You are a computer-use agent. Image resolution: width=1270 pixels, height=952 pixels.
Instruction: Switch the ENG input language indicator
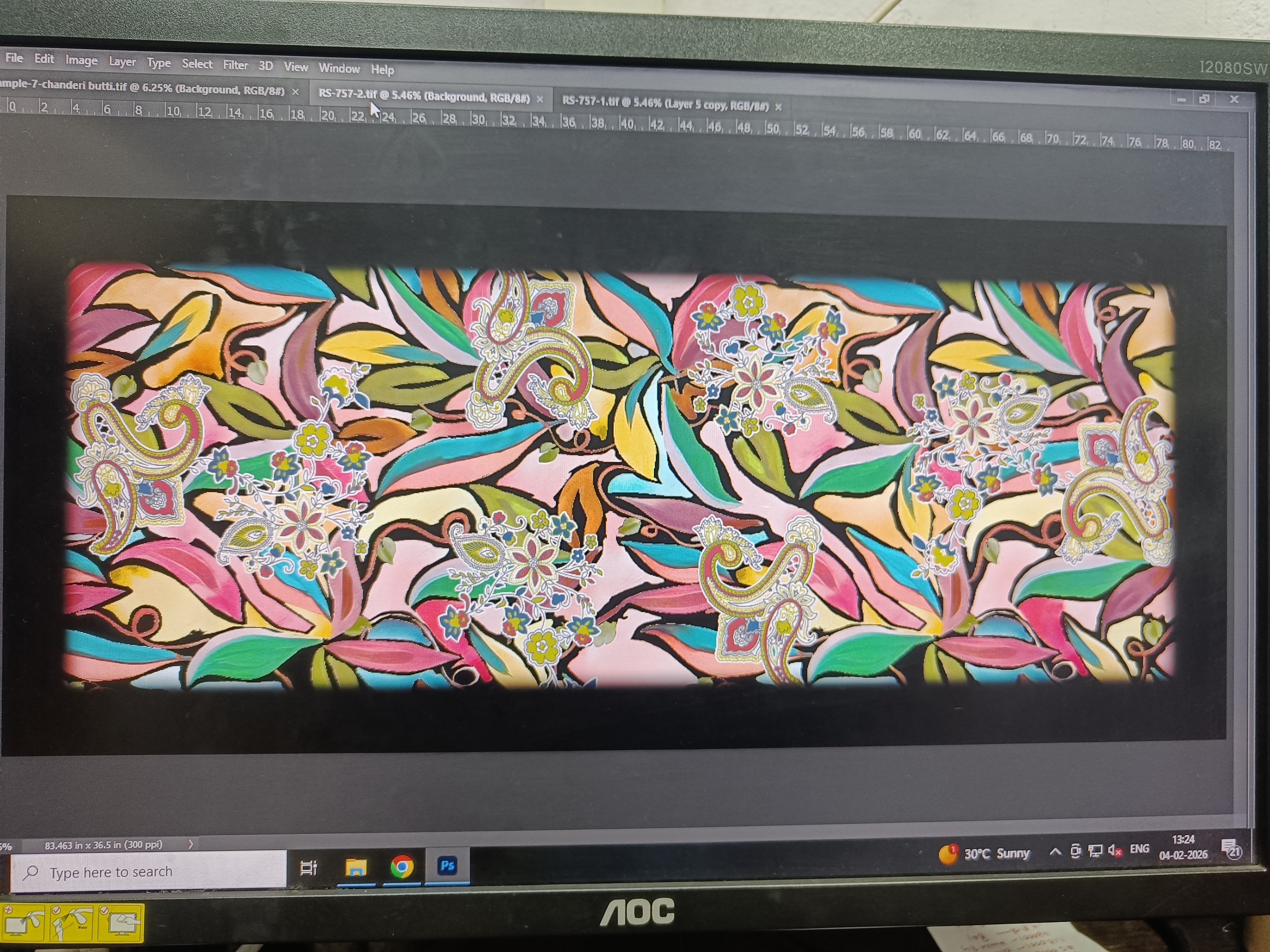(x=1140, y=849)
